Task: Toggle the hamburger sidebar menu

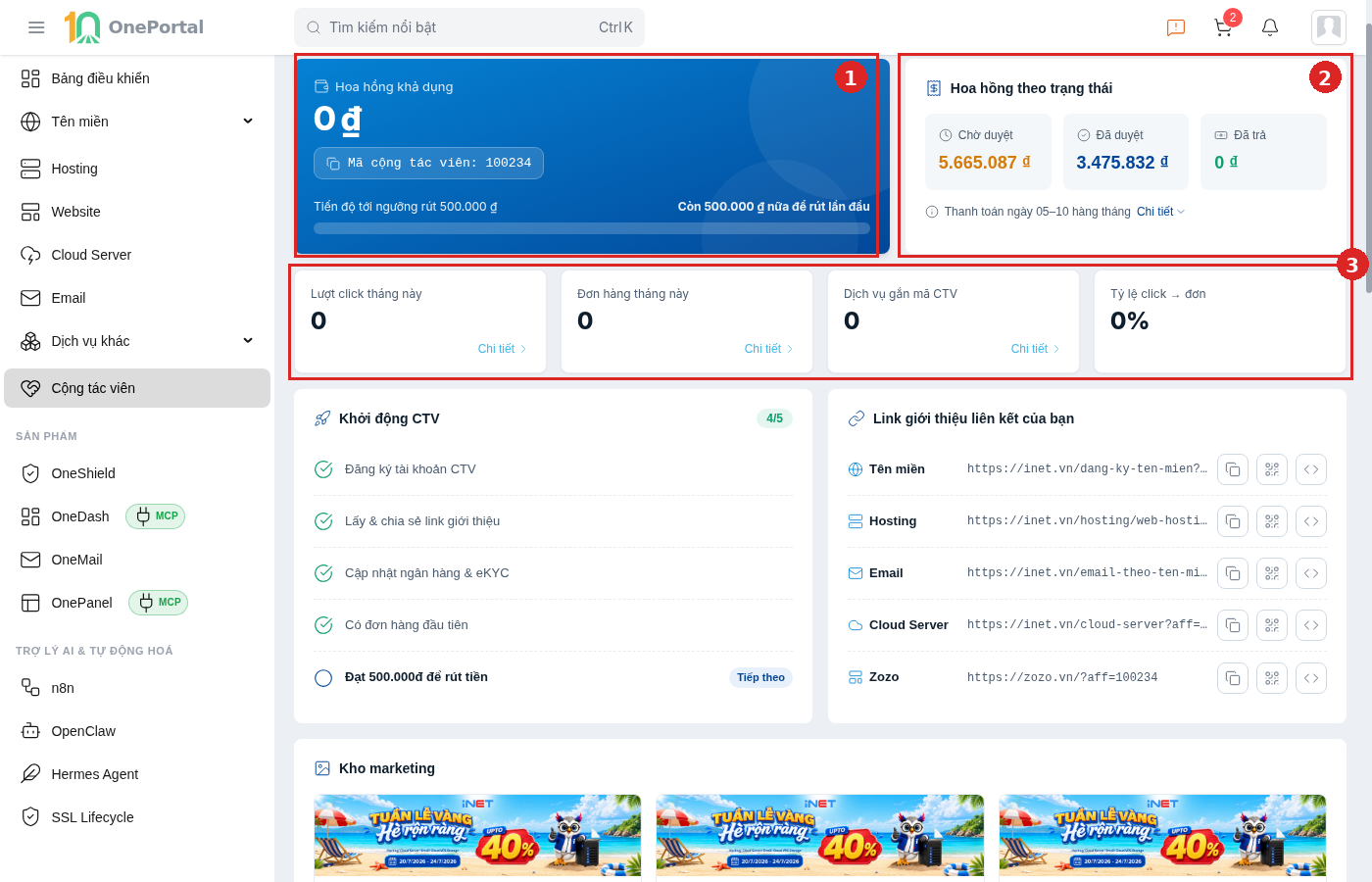Action: pos(36,27)
